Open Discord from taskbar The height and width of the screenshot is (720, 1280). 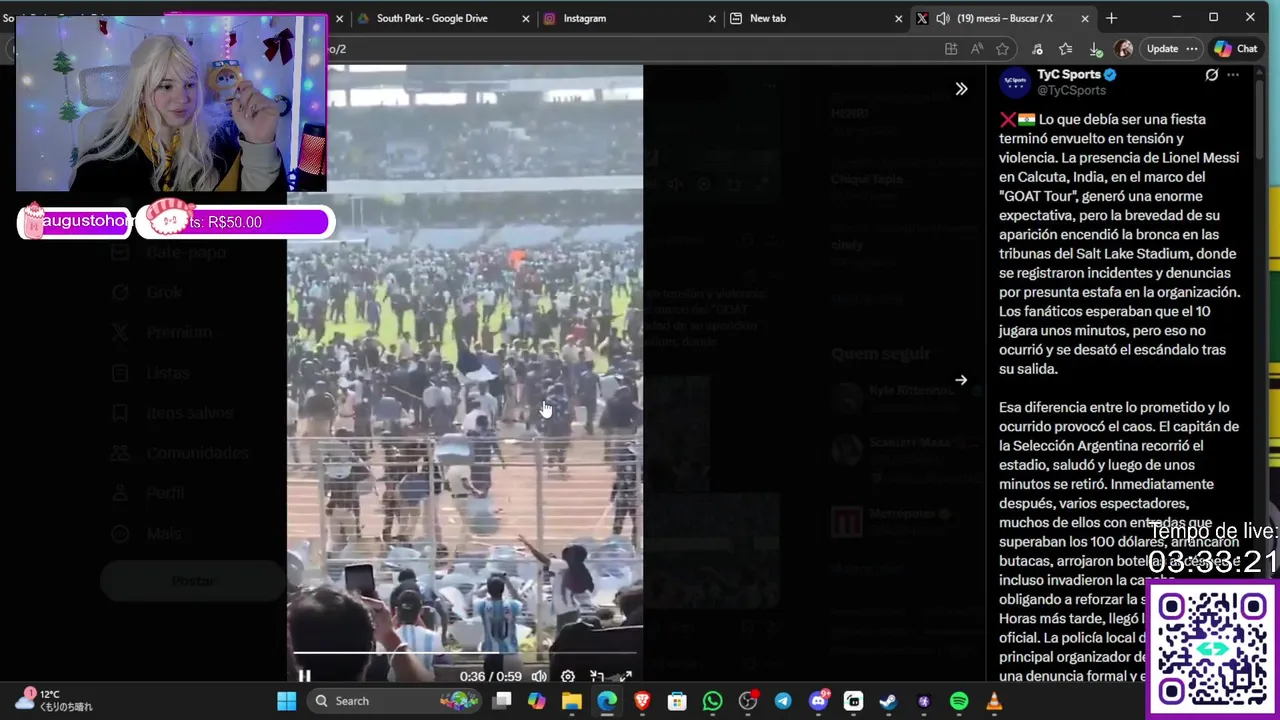coord(818,701)
